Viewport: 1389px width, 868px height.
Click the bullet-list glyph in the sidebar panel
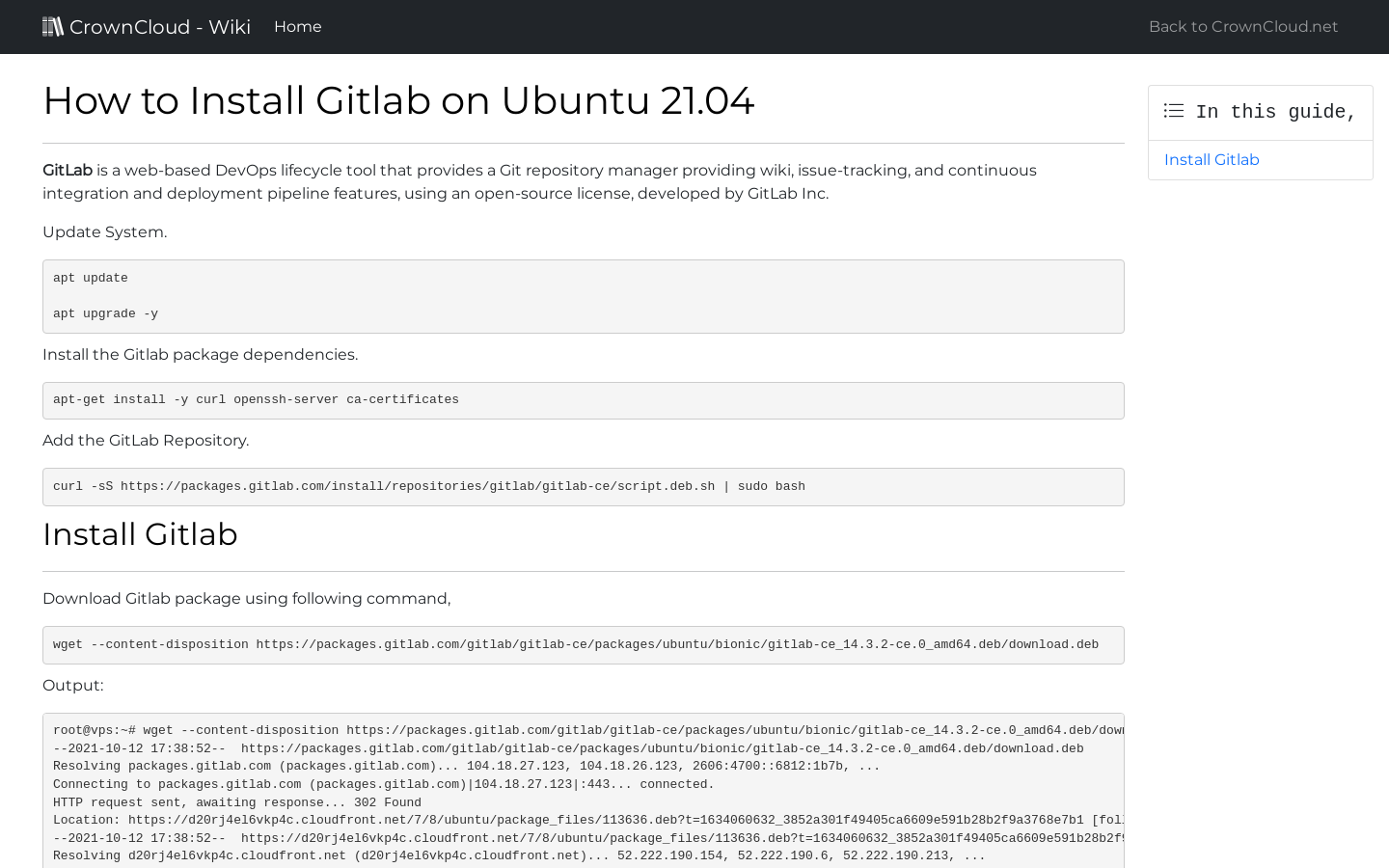tap(1173, 110)
